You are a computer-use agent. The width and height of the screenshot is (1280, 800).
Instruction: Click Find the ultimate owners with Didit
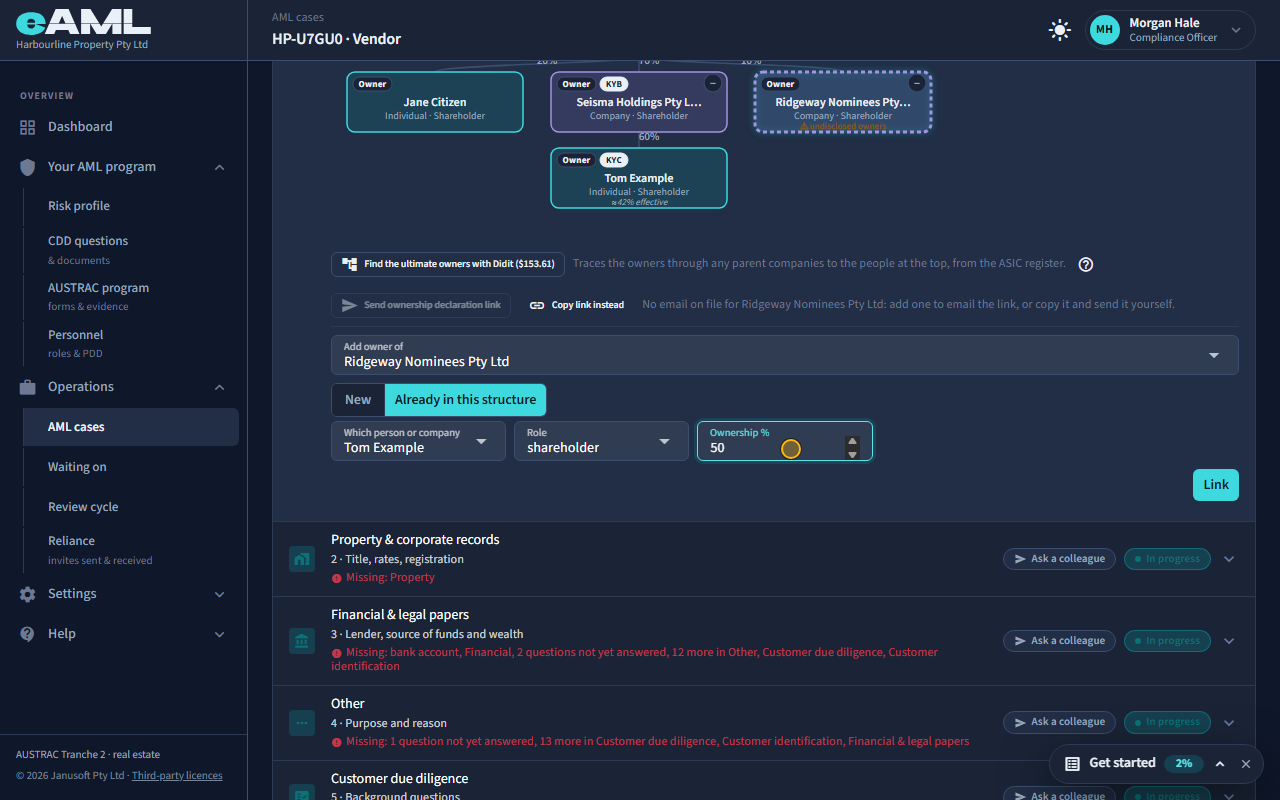click(x=448, y=264)
